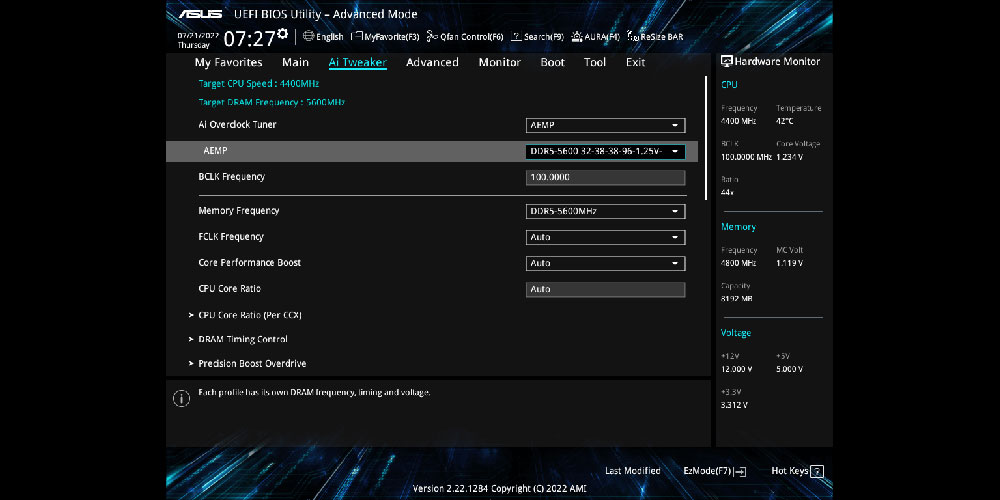Click the CPU heading in Hardware Monitor
The width and height of the screenshot is (1000, 500).
tap(729, 85)
